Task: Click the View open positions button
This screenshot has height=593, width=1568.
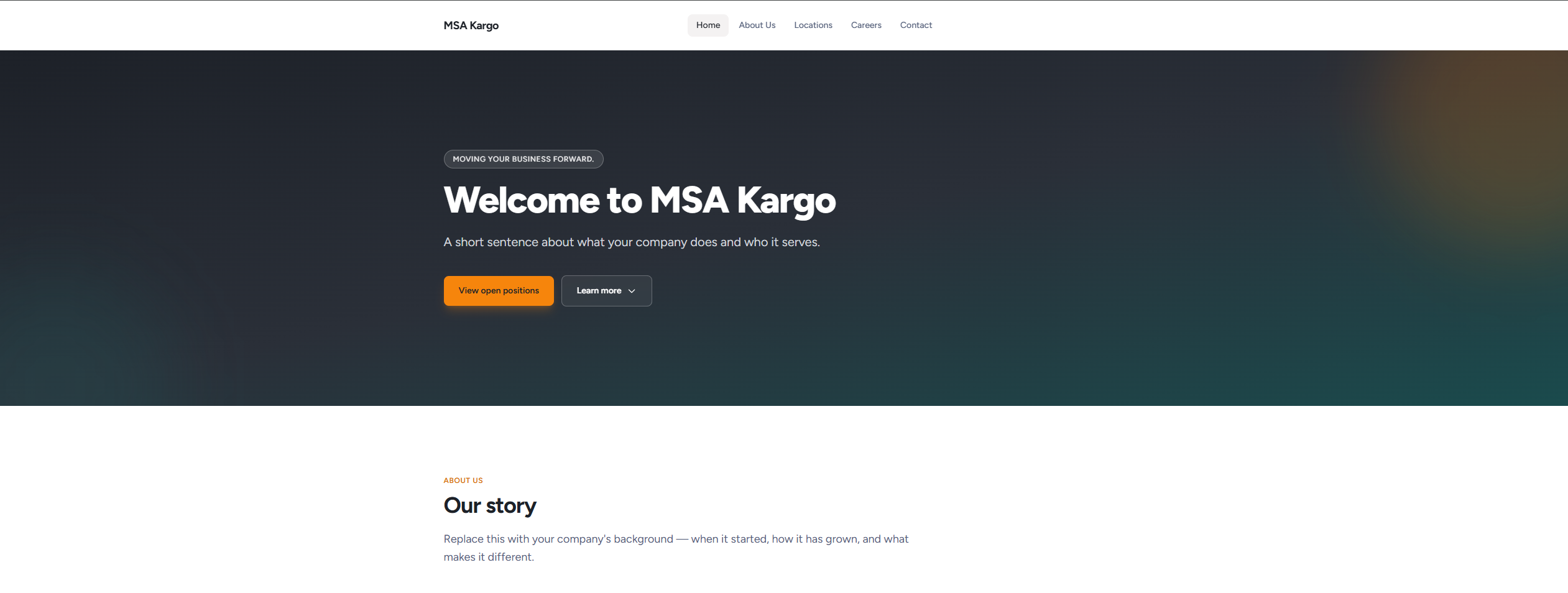Action: pyautogui.click(x=499, y=291)
